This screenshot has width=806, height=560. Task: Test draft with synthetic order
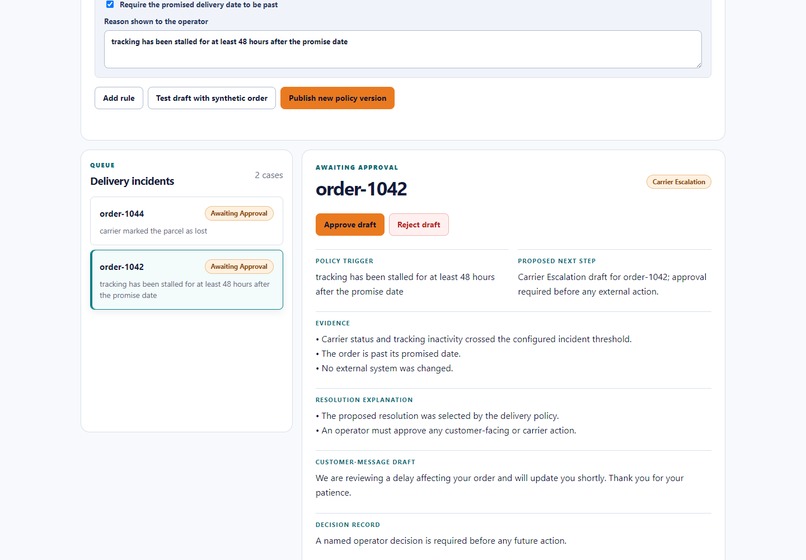pos(212,98)
